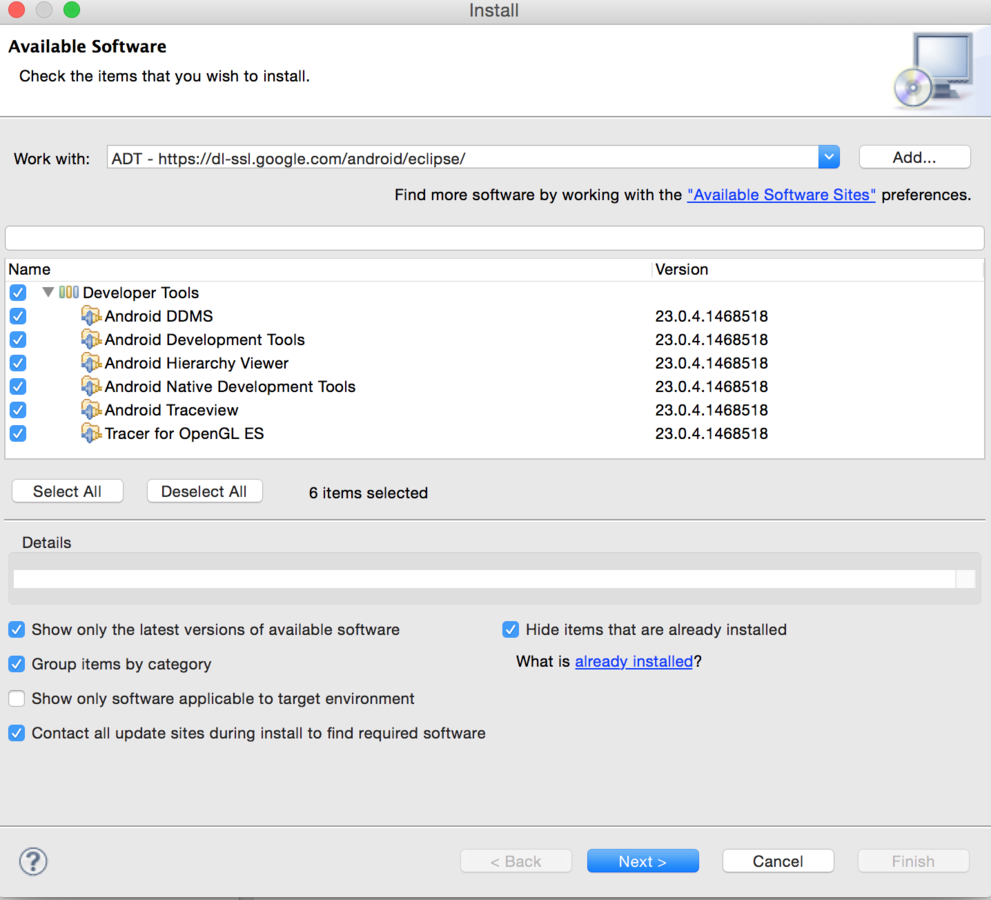Image resolution: width=991 pixels, height=900 pixels.
Task: Uncheck the Android Traceview checkbox
Action: click(18, 410)
